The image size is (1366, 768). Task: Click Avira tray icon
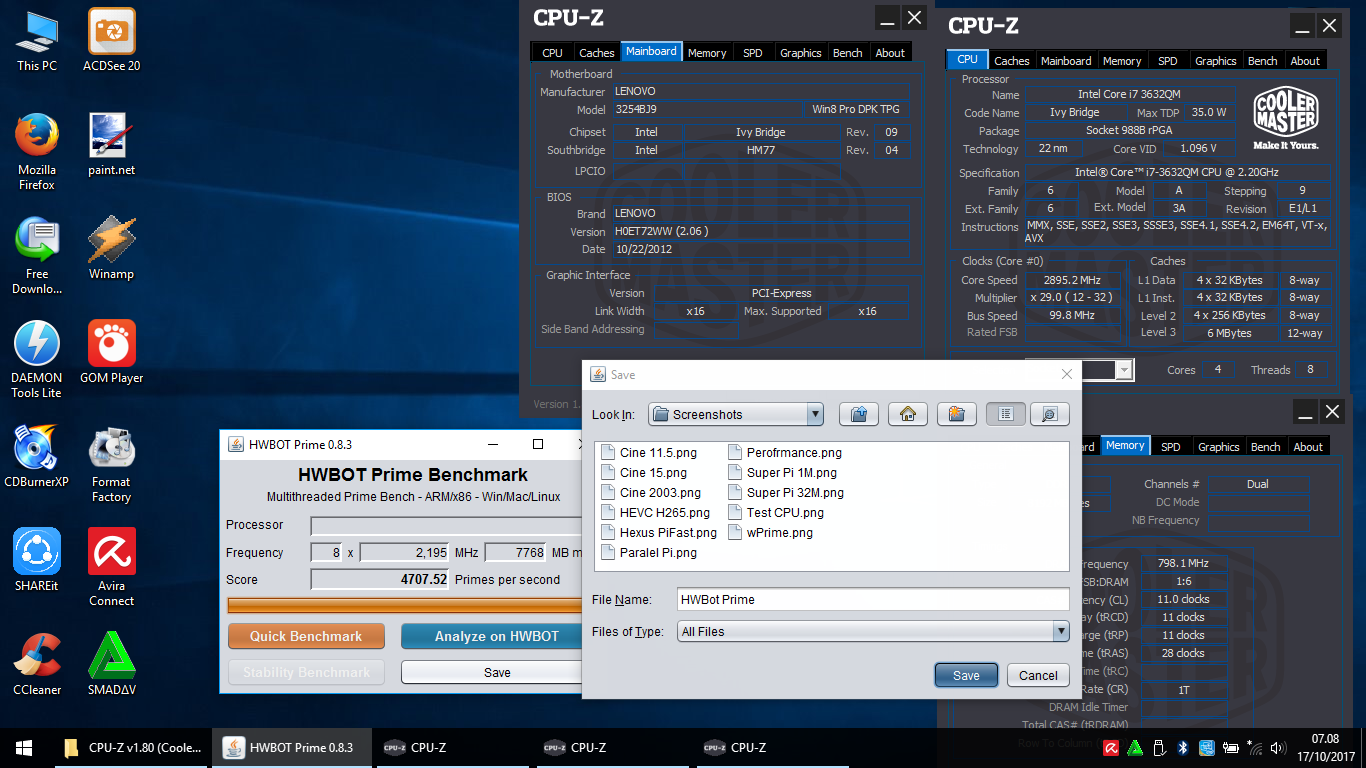pos(1110,747)
